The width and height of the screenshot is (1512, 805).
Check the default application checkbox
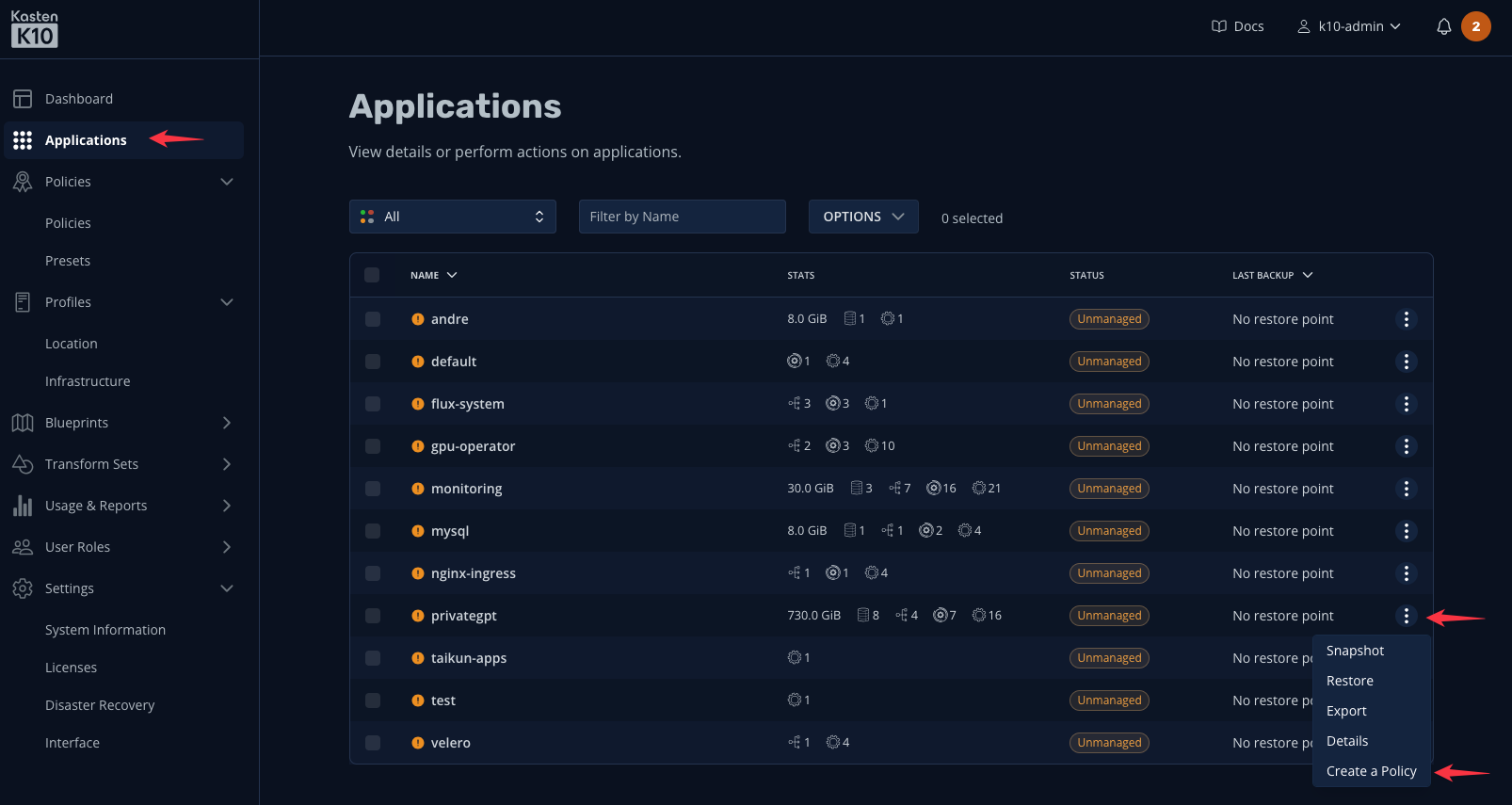(373, 362)
